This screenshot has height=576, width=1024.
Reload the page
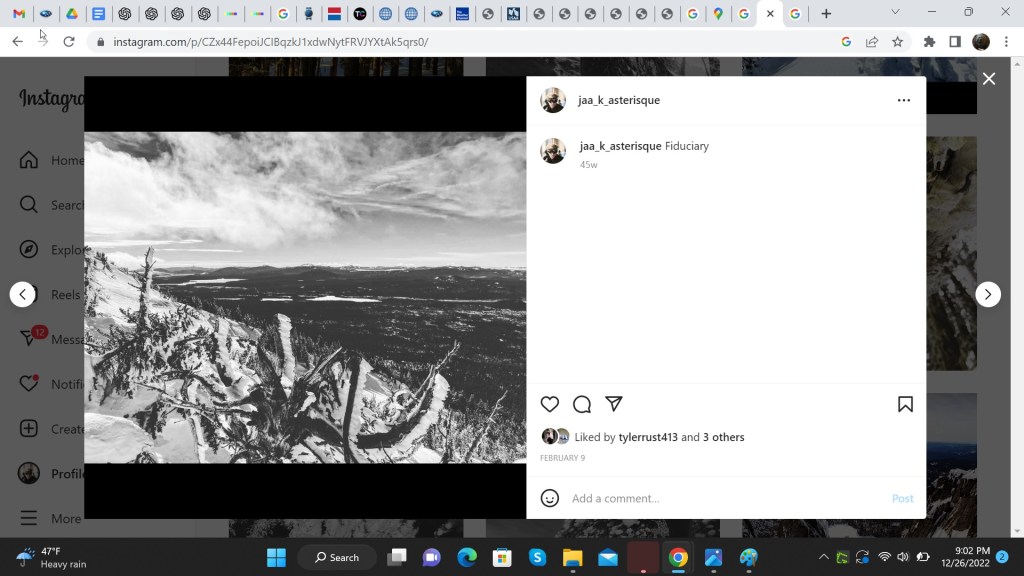[69, 42]
